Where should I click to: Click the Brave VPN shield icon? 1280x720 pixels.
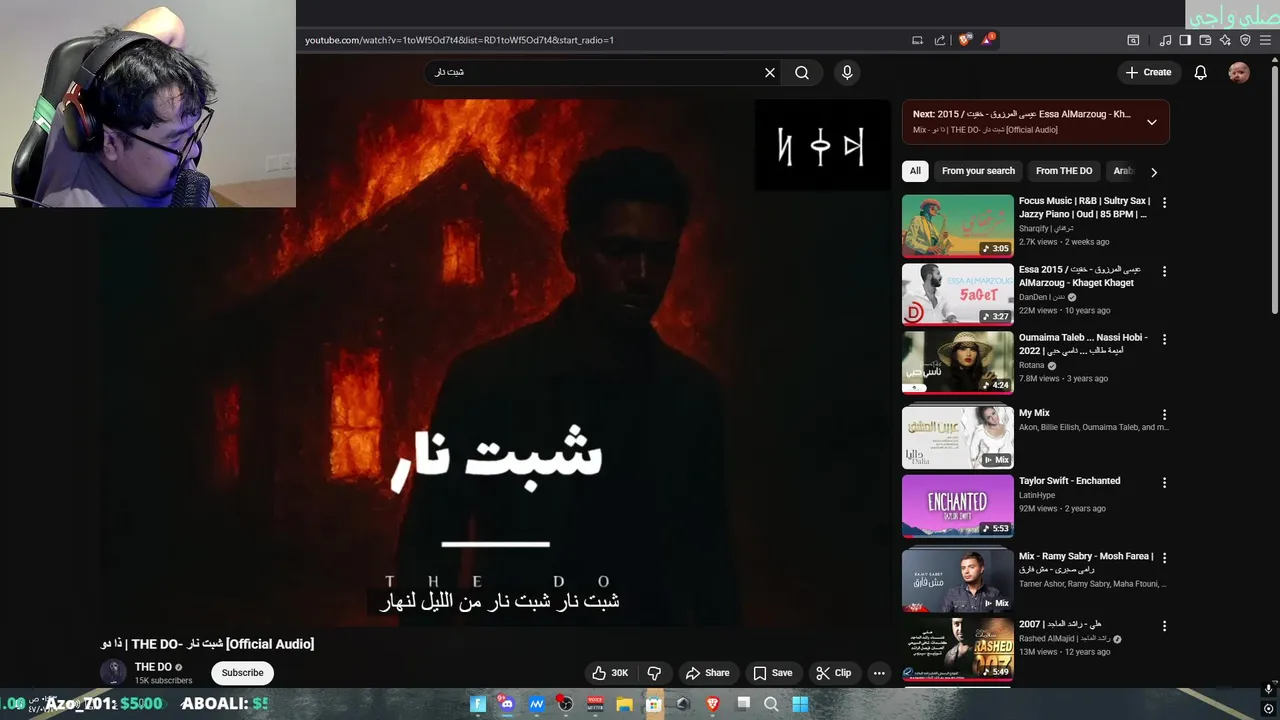point(1245,40)
